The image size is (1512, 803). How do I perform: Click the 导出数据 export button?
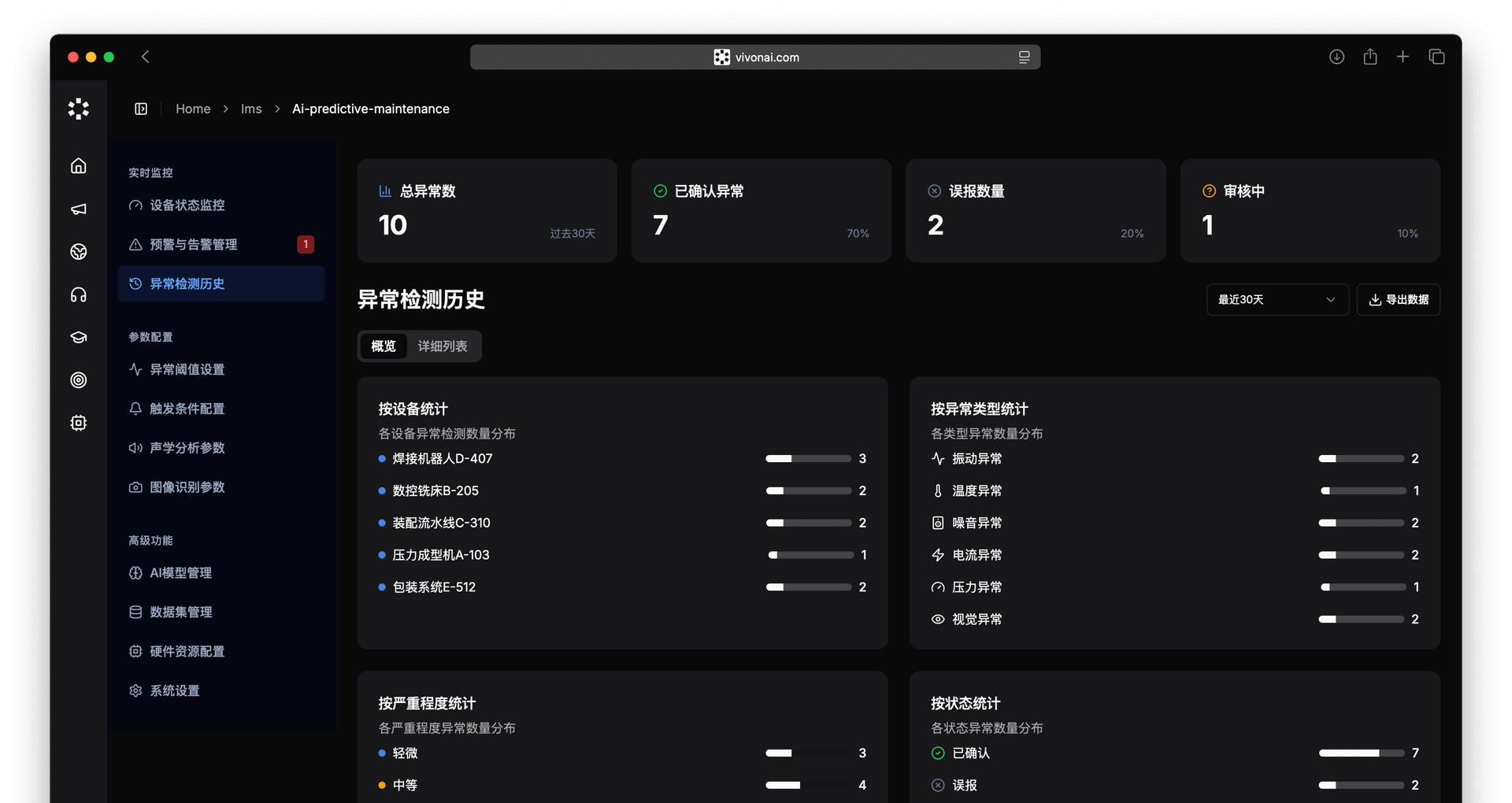coord(1398,299)
